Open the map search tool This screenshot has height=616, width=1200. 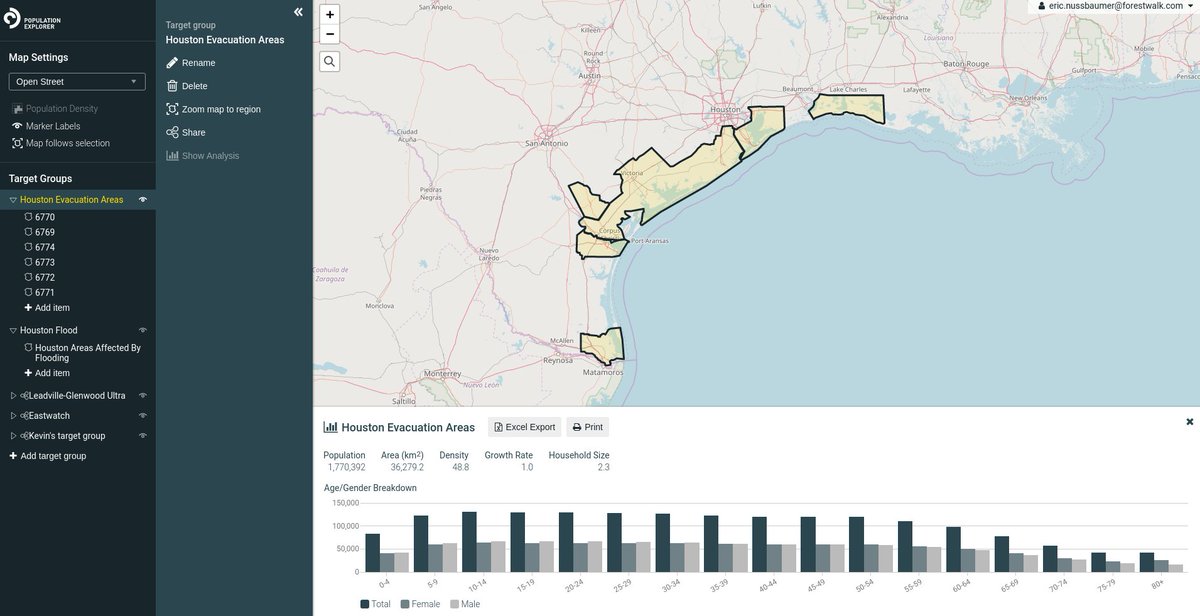coord(330,61)
